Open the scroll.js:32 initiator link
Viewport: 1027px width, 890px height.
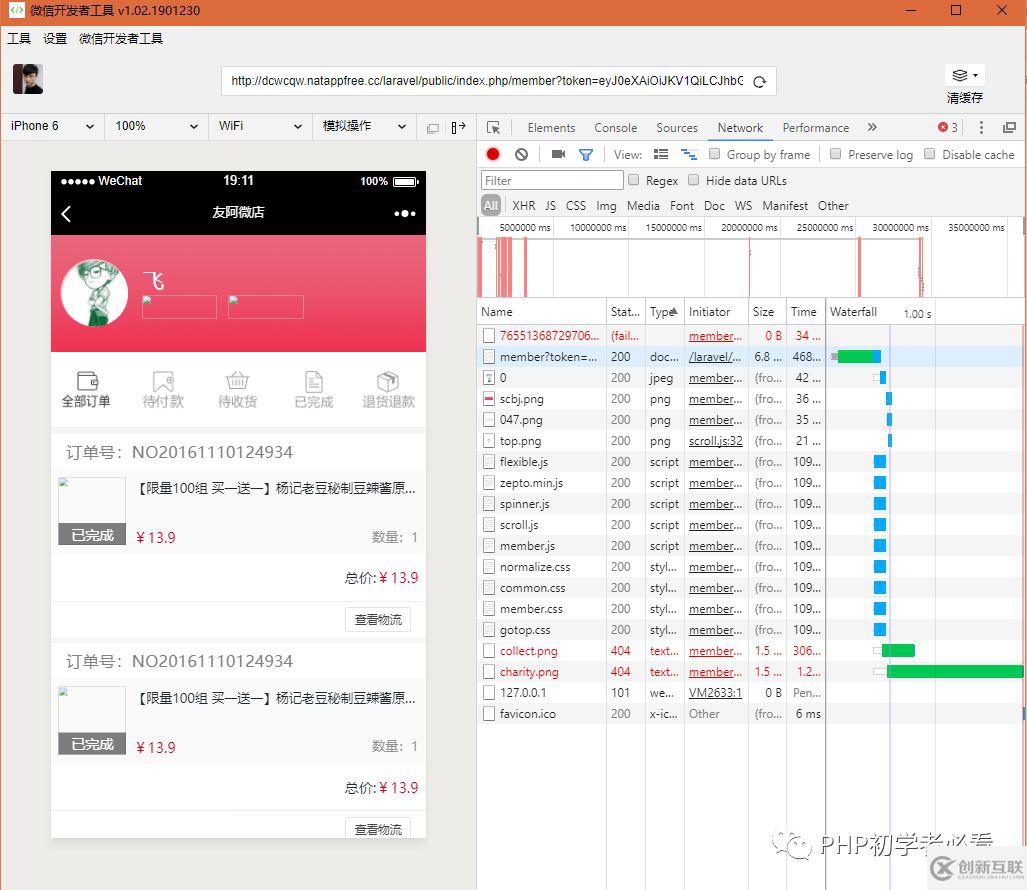click(715, 441)
